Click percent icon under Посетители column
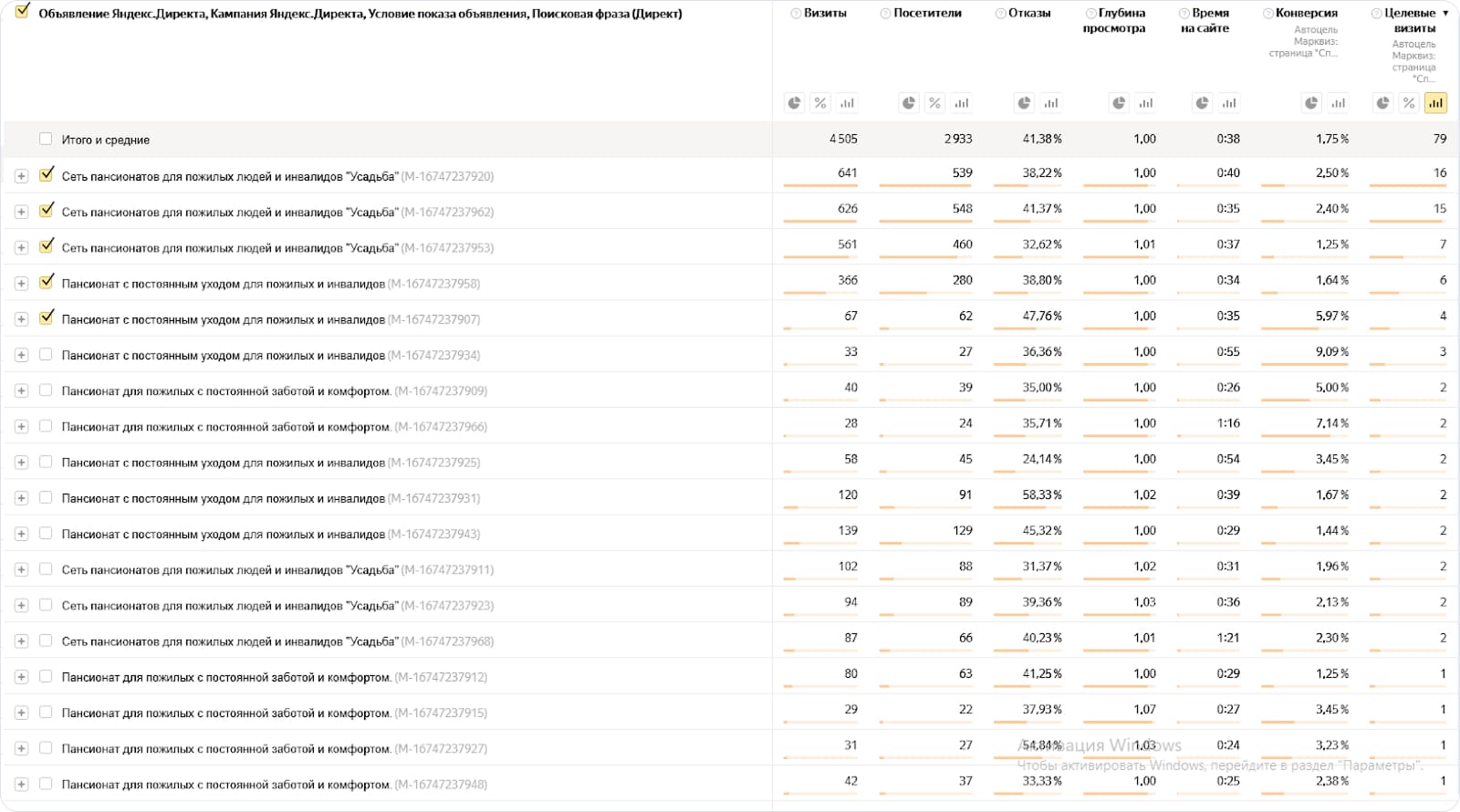Screen dimensions: 1460x812 tap(934, 103)
